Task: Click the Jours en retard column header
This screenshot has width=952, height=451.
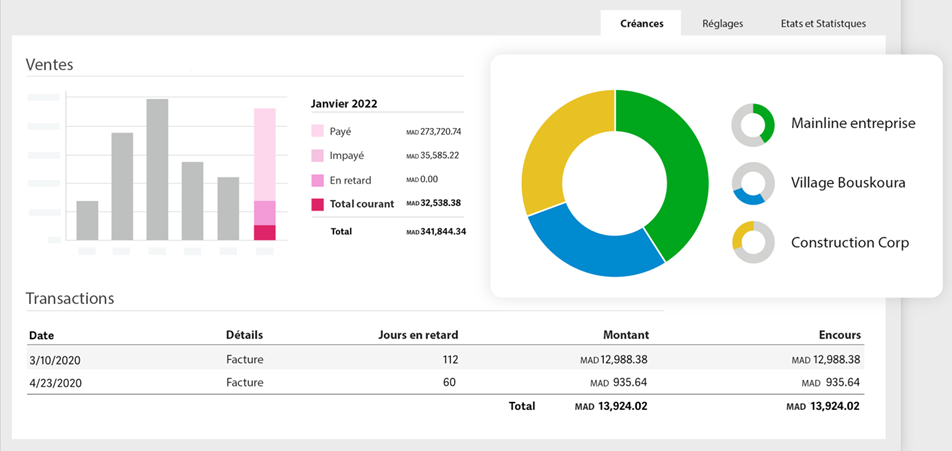Action: tap(417, 335)
